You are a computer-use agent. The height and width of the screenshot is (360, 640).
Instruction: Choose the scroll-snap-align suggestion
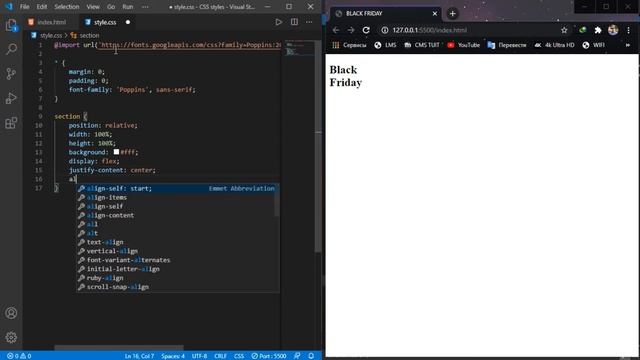pos(178,287)
